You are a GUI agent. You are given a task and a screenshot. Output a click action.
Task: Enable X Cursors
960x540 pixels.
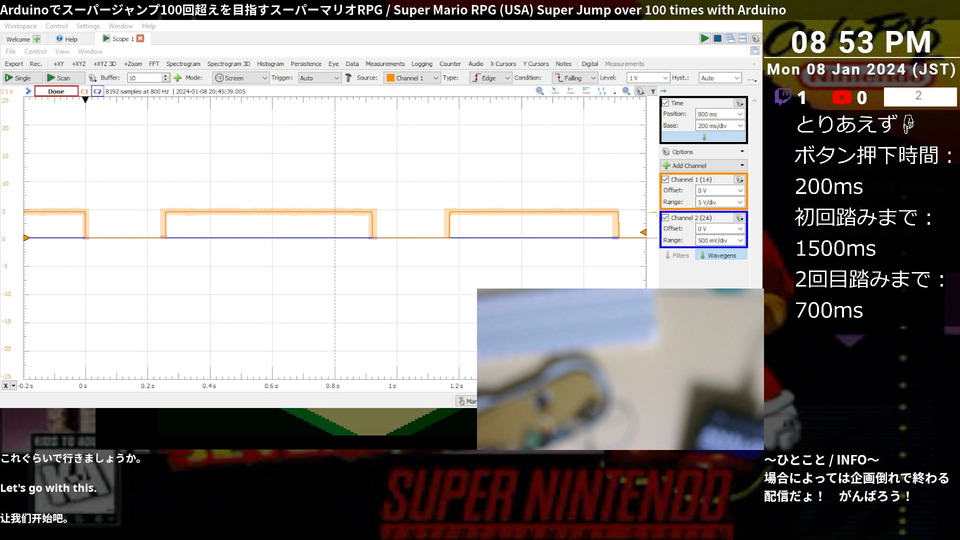(503, 64)
